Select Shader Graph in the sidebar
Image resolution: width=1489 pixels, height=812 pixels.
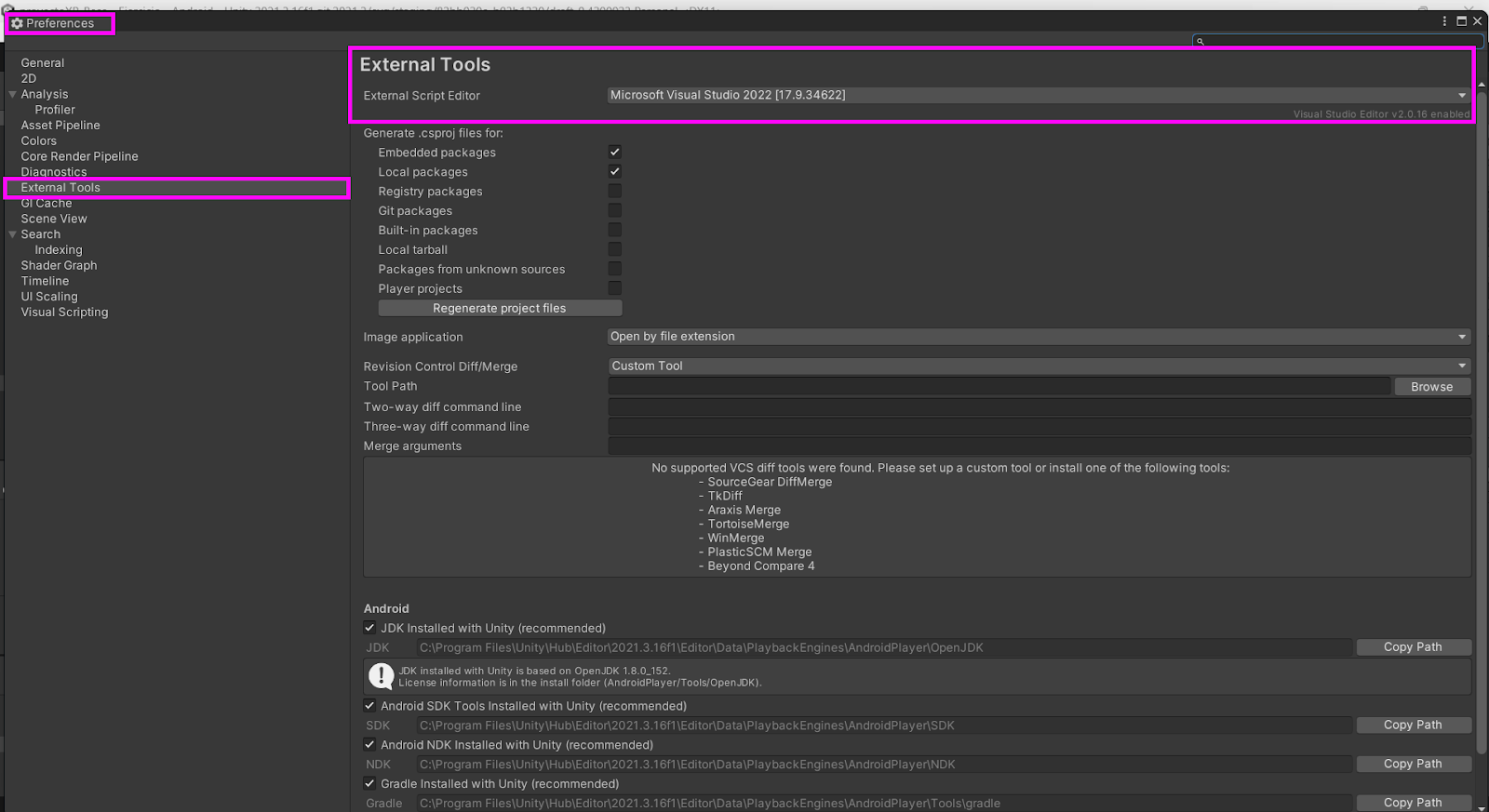pos(59,265)
